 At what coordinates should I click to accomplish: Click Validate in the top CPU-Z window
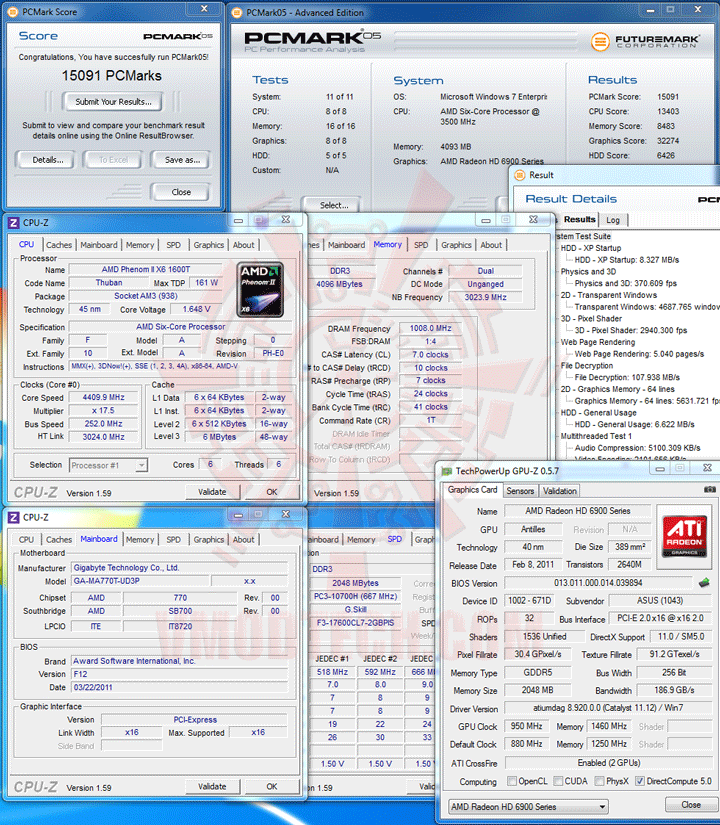click(213, 492)
